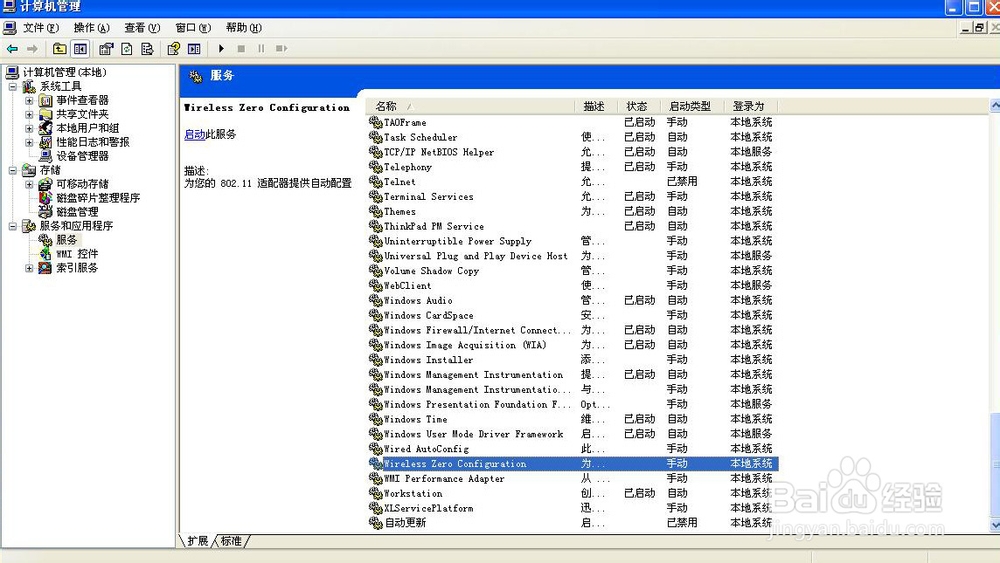Image resolution: width=1000 pixels, height=563 pixels.
Task: Click the Back arrow toolbar icon
Action: click(x=12, y=48)
